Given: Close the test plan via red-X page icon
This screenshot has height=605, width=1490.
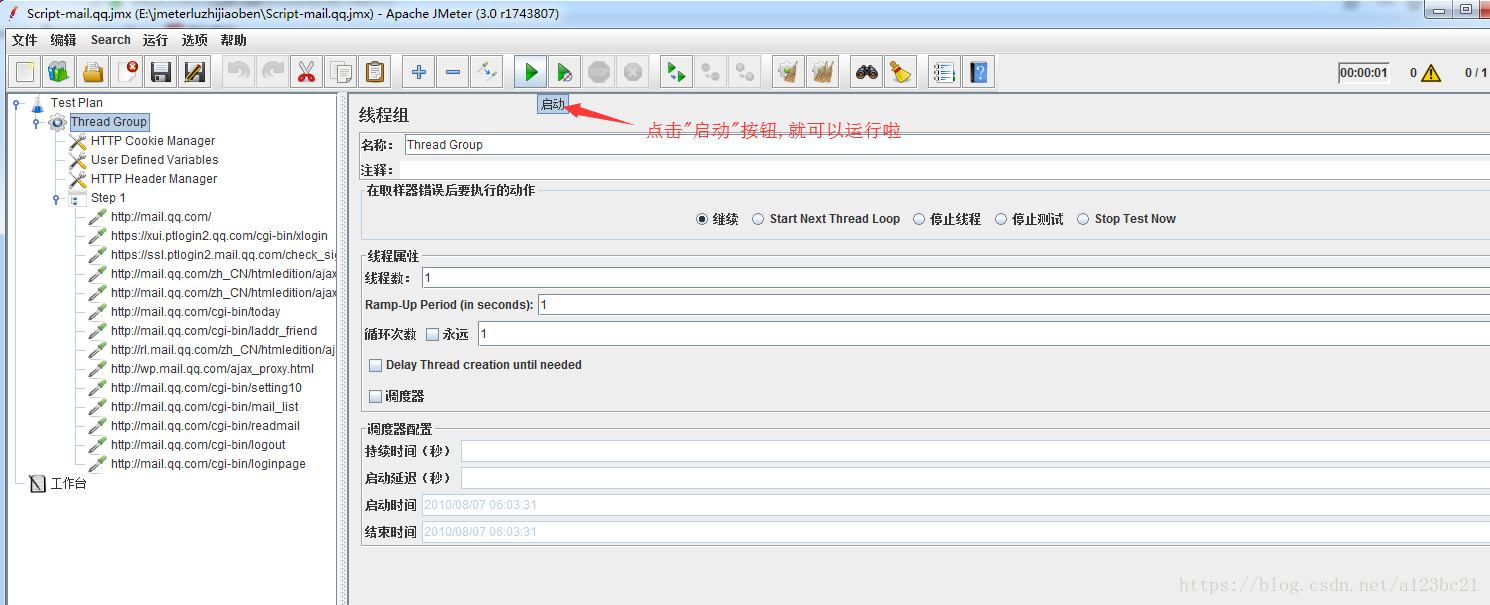Looking at the screenshot, I should (x=127, y=72).
